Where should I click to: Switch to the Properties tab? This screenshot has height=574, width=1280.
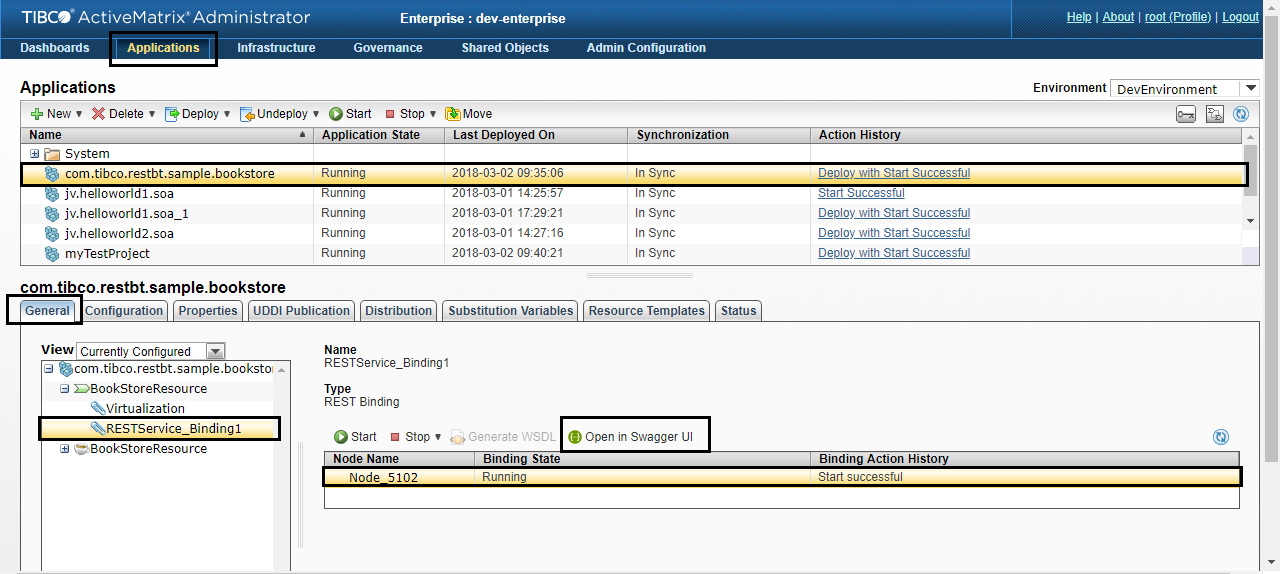click(208, 311)
